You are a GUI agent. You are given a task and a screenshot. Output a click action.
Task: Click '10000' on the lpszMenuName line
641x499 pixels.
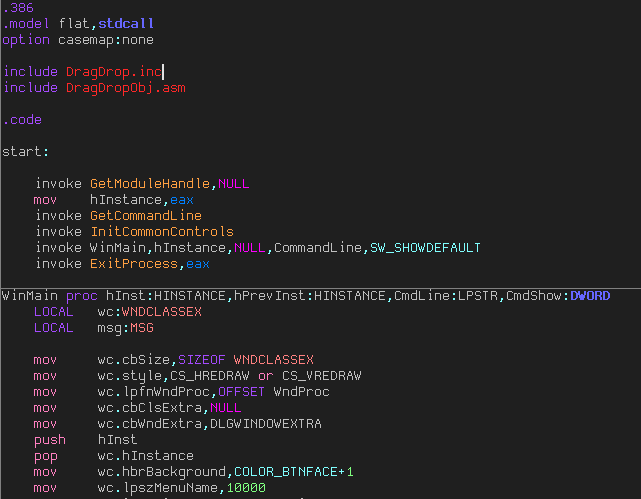click(x=246, y=488)
